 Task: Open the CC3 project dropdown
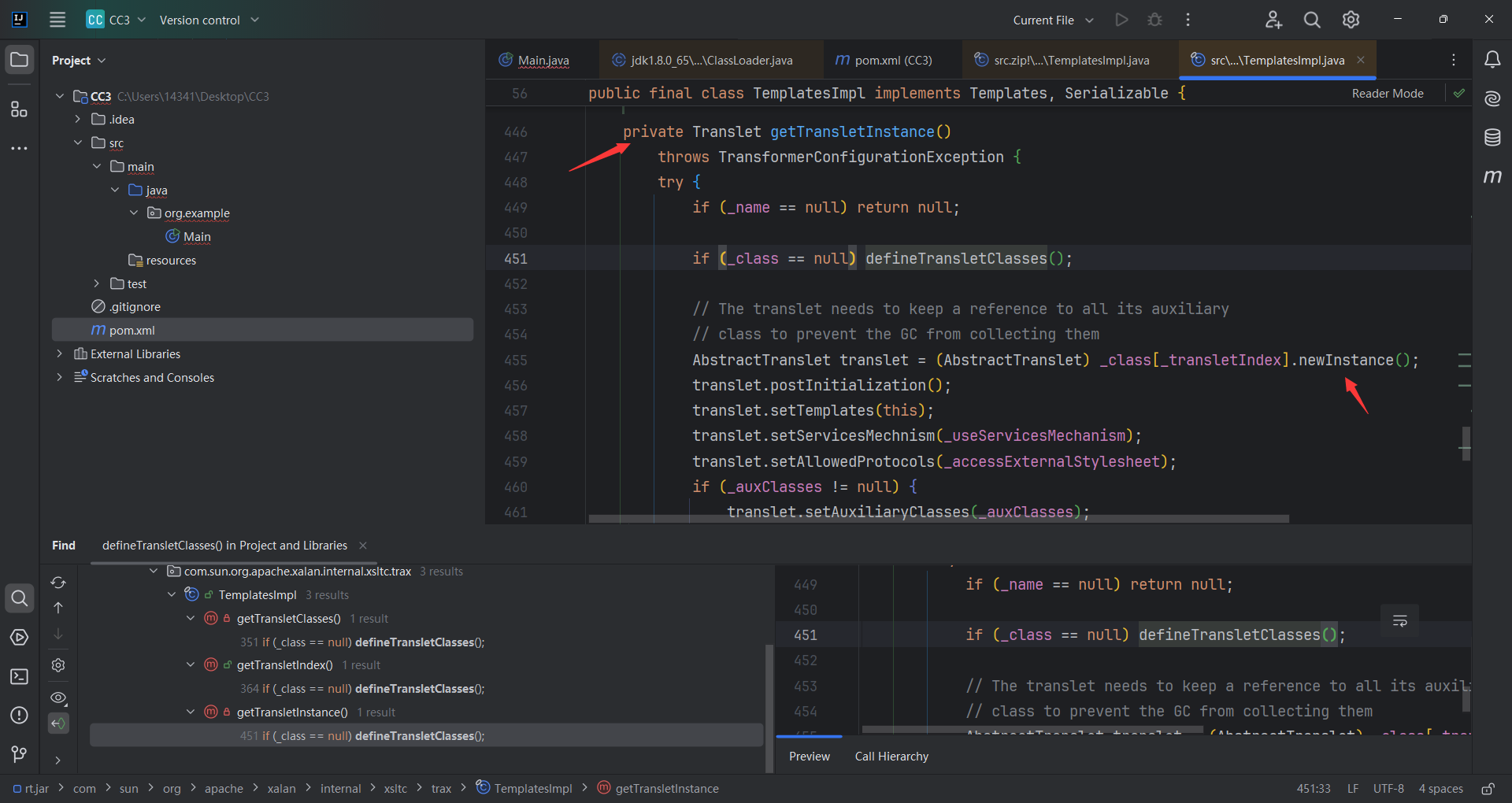(117, 20)
